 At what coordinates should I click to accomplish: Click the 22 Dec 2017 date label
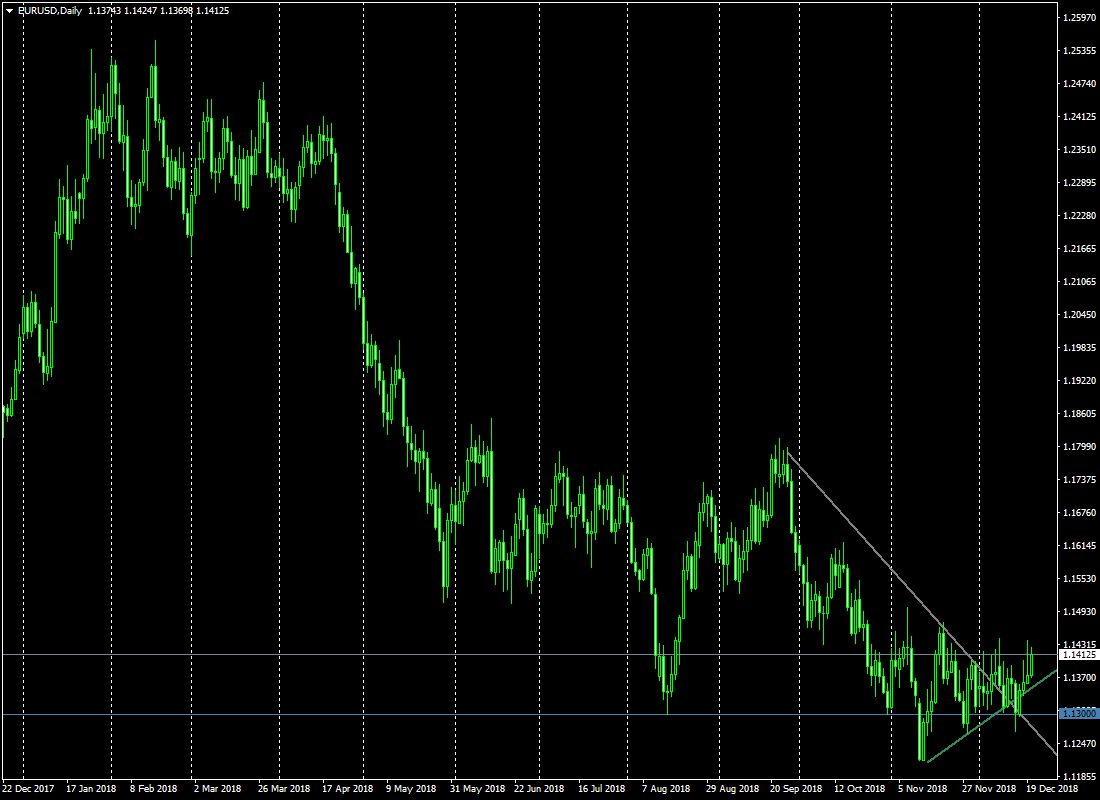(x=31, y=789)
